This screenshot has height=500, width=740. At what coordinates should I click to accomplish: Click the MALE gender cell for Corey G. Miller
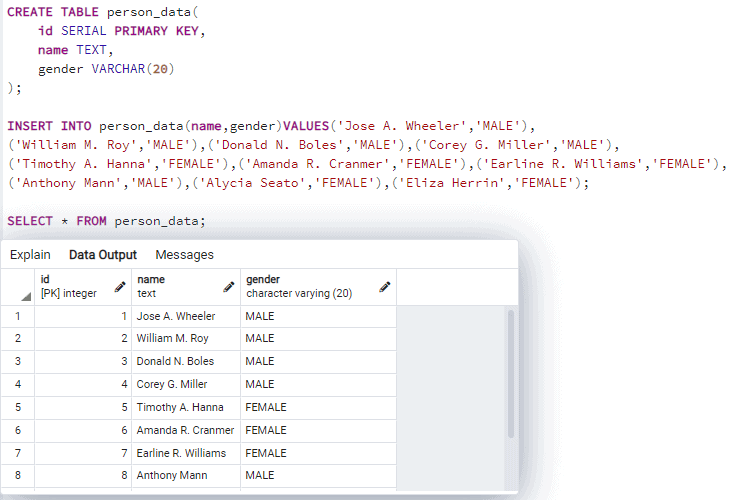[x=319, y=384]
